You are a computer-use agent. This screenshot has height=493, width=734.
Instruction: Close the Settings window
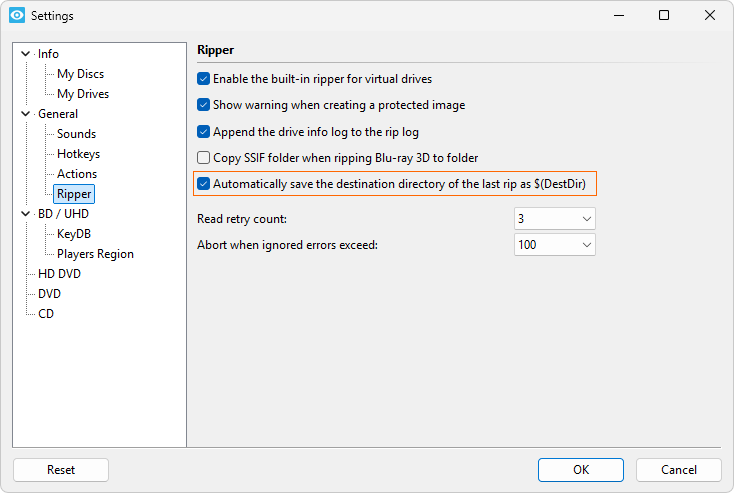click(x=709, y=16)
